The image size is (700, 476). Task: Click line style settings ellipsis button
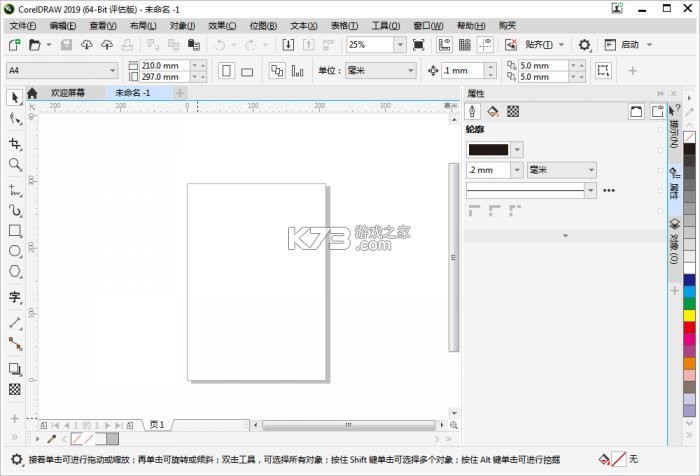609,190
